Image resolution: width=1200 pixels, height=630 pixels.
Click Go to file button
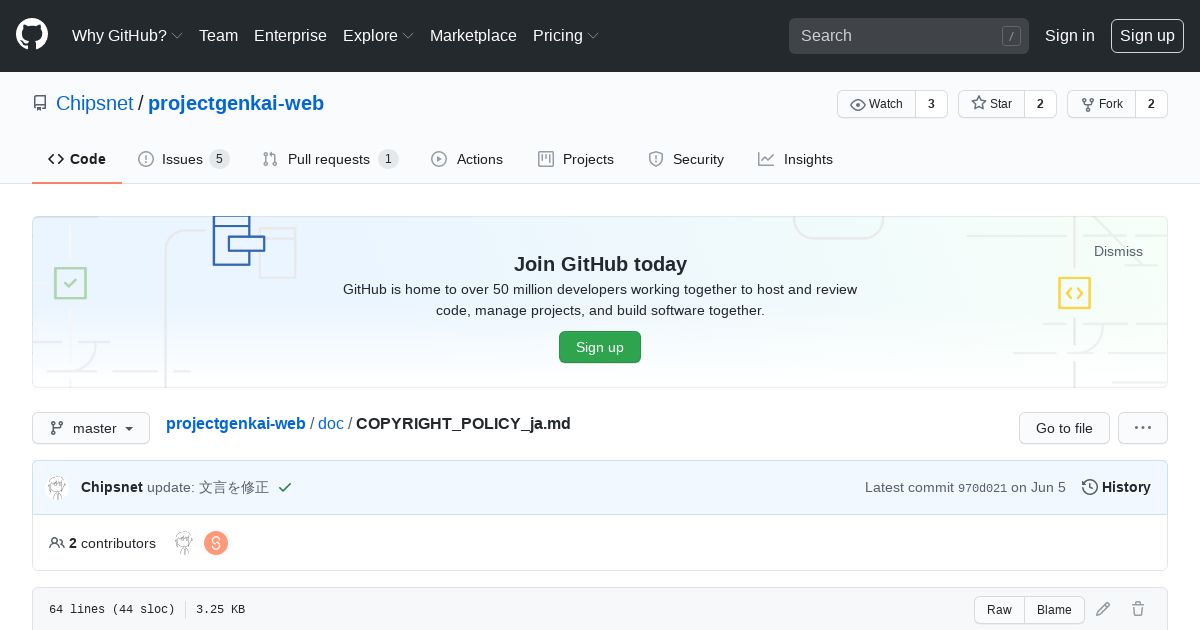pos(1064,428)
